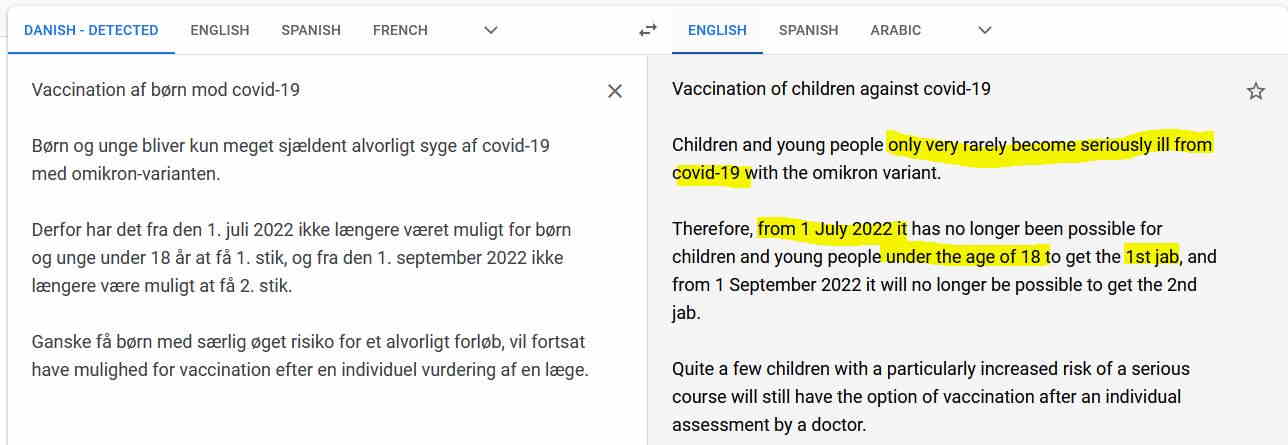Switch target language to Arabic

(x=895, y=30)
